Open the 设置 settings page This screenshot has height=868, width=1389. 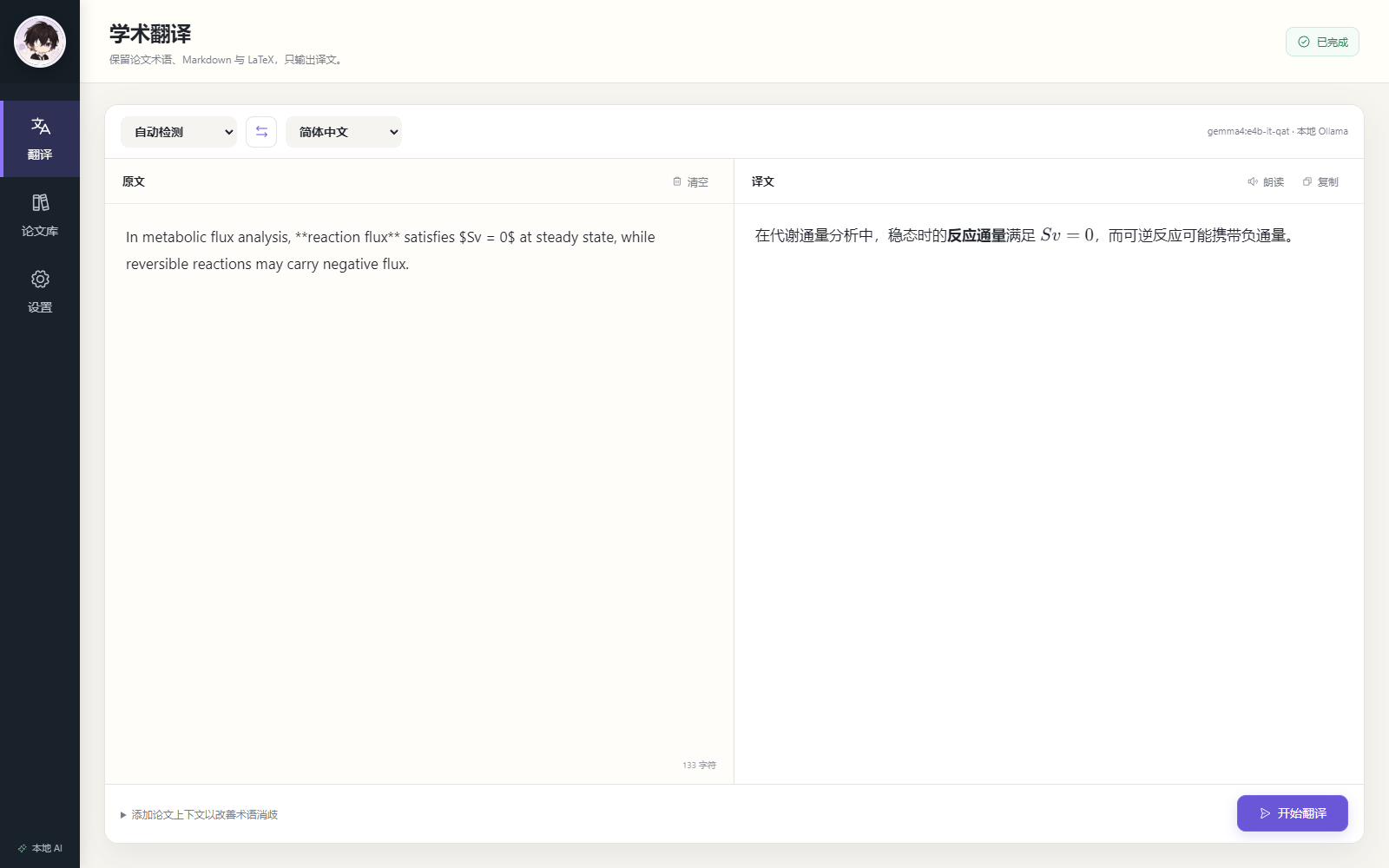point(40,292)
